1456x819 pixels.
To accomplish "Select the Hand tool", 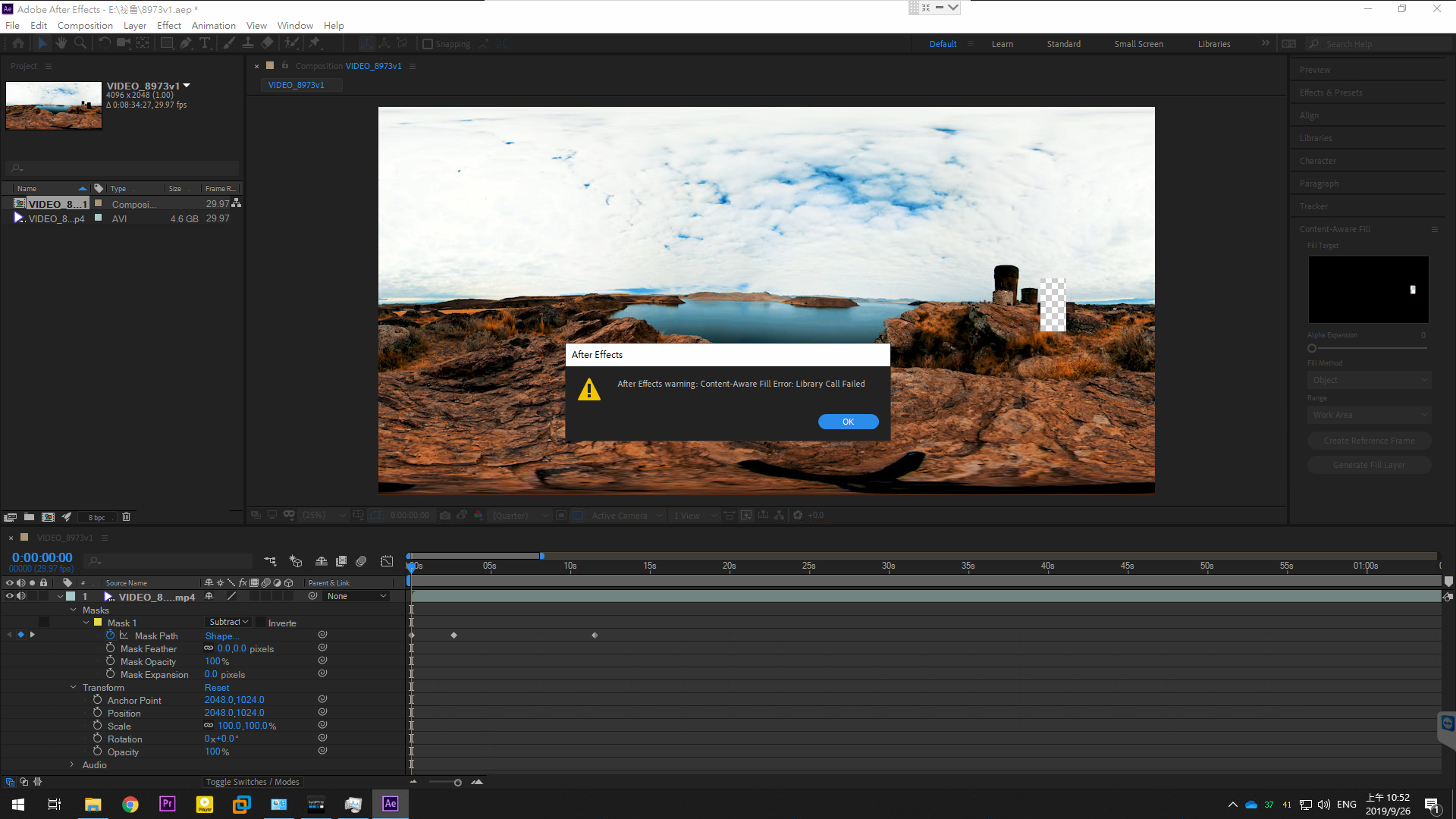I will coord(61,43).
